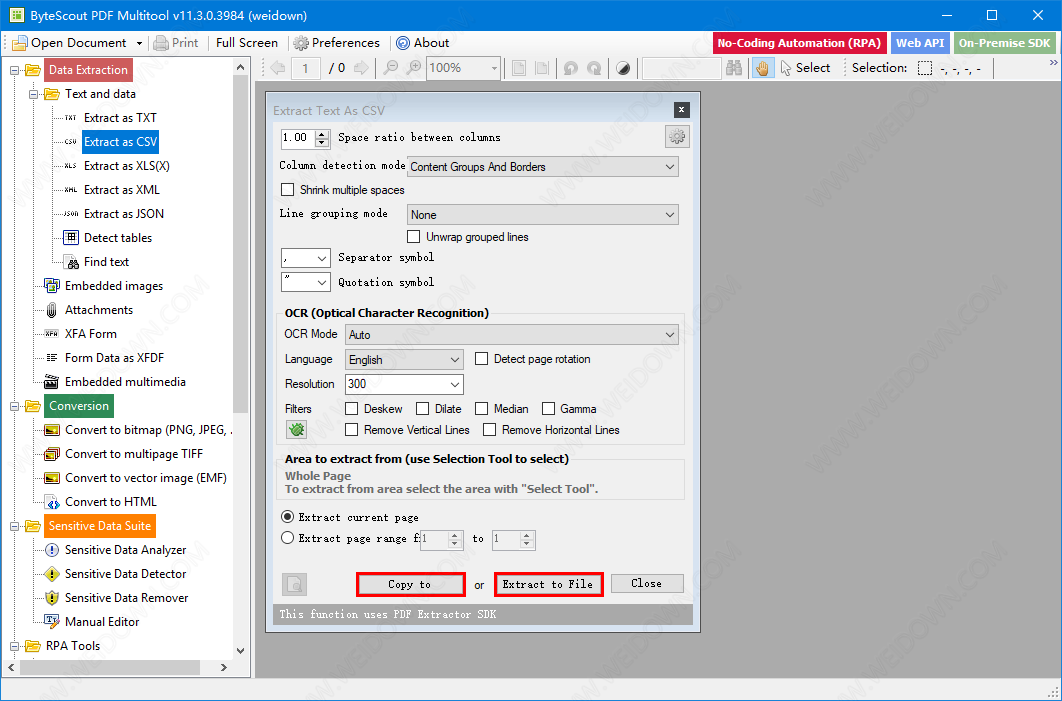Select Extract as XLS(X) tree item
This screenshot has width=1062, height=701.
tap(127, 166)
